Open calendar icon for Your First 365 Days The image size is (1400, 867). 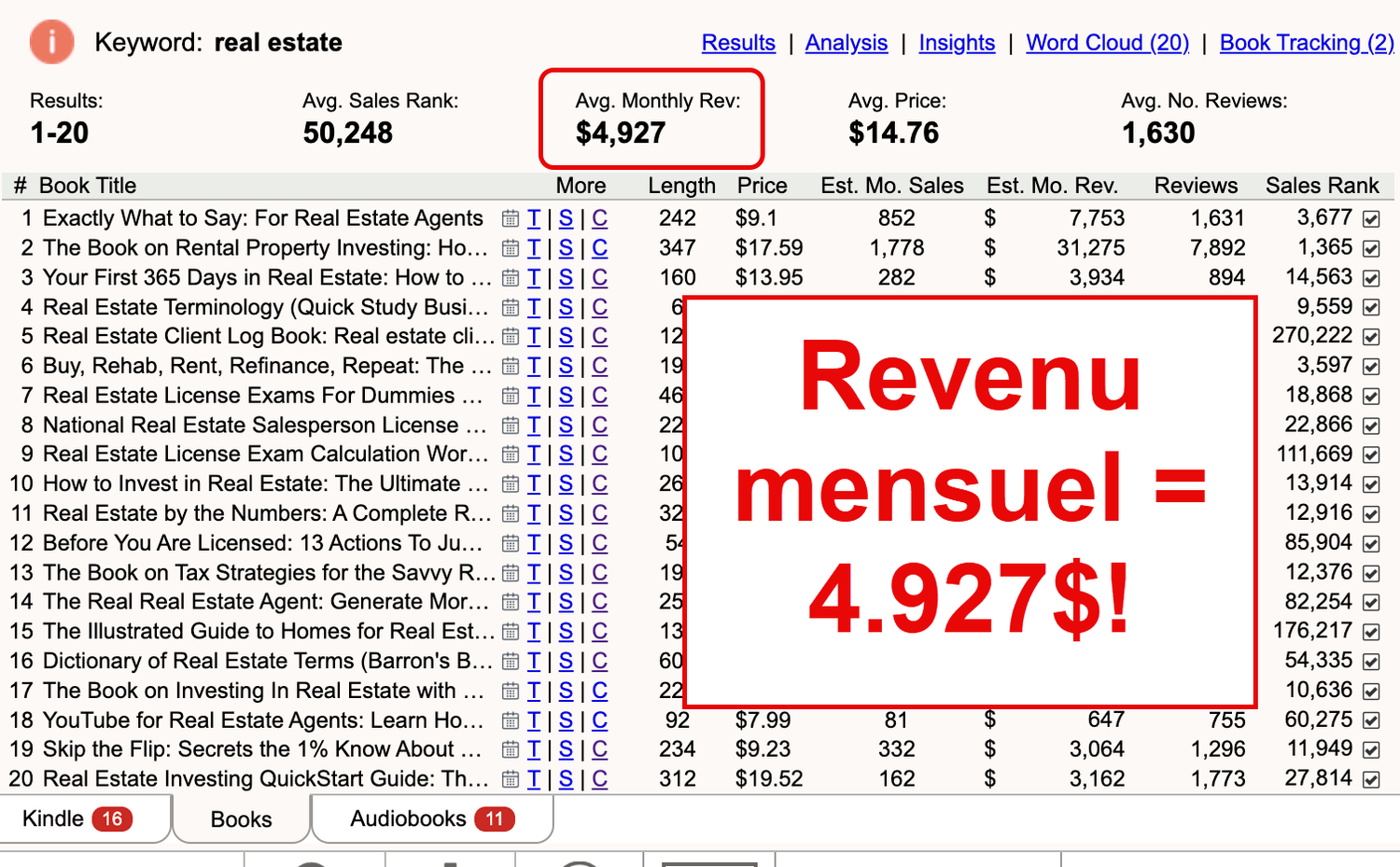click(x=511, y=278)
